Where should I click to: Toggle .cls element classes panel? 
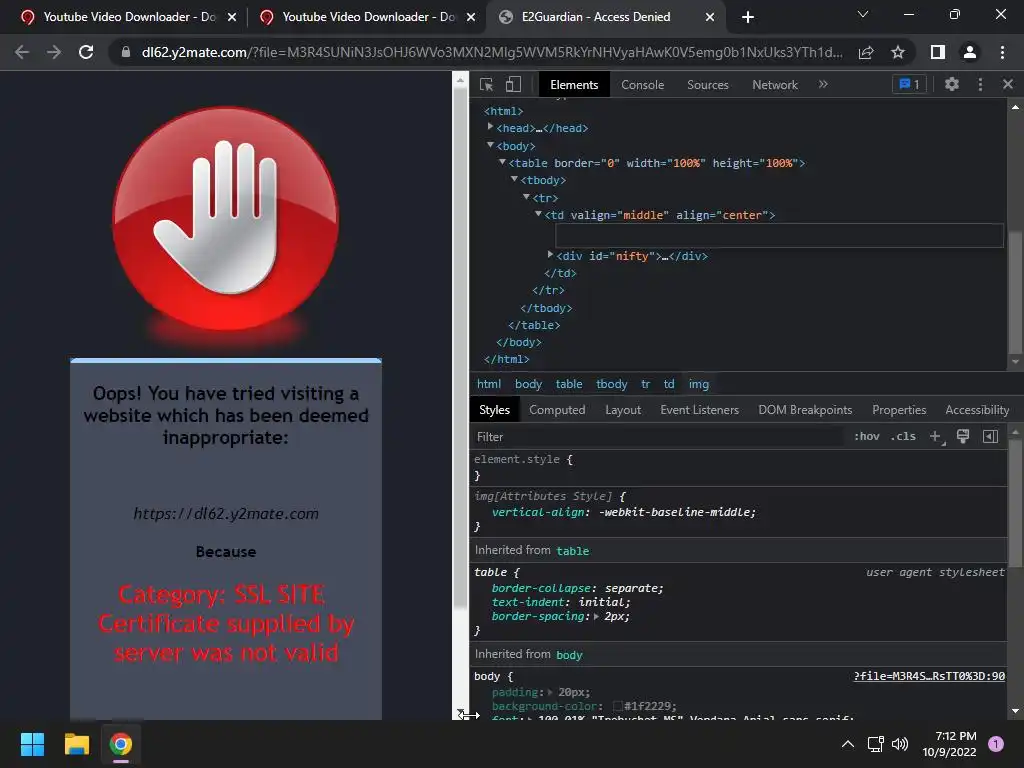point(903,436)
